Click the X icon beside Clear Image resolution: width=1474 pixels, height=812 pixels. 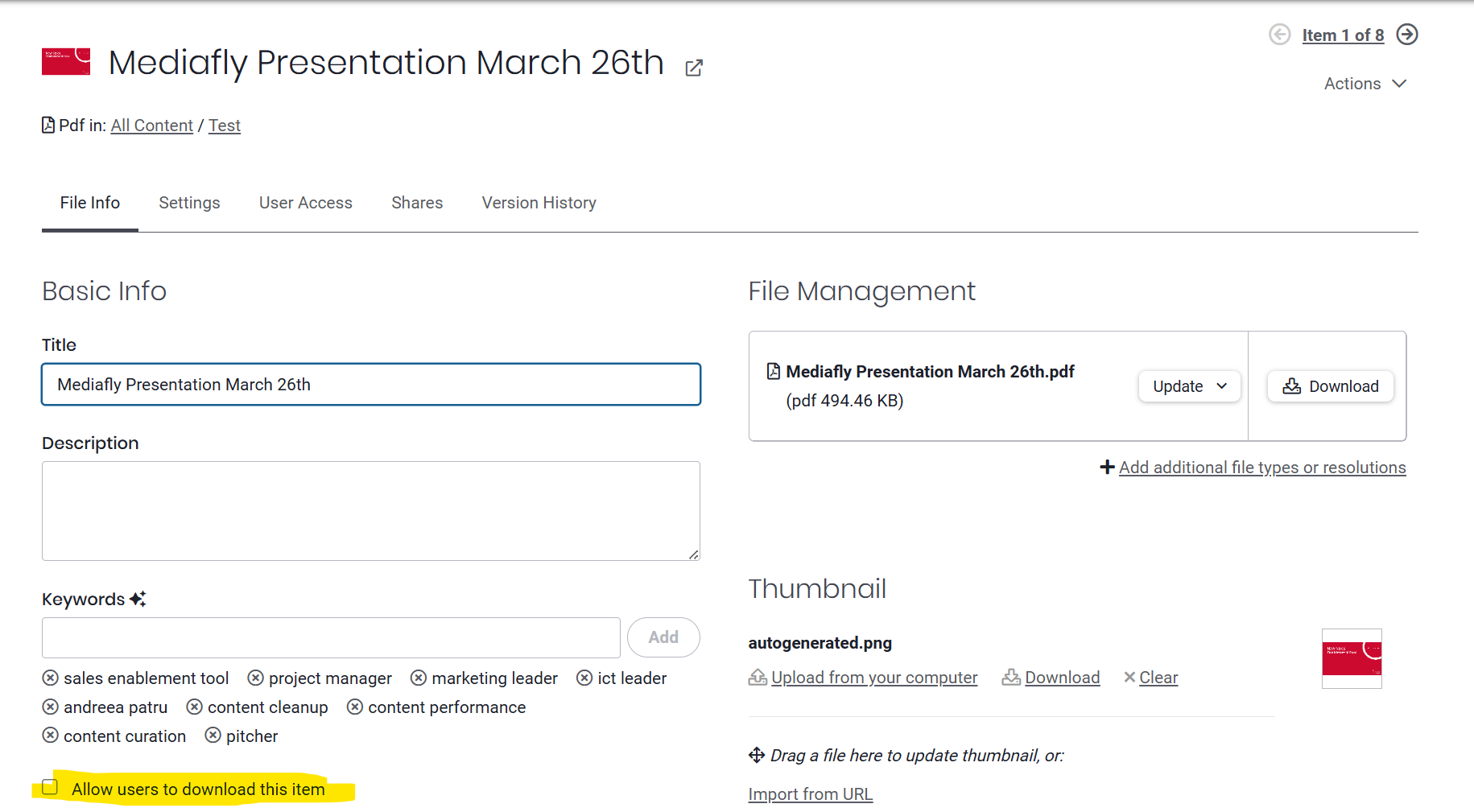(1129, 677)
